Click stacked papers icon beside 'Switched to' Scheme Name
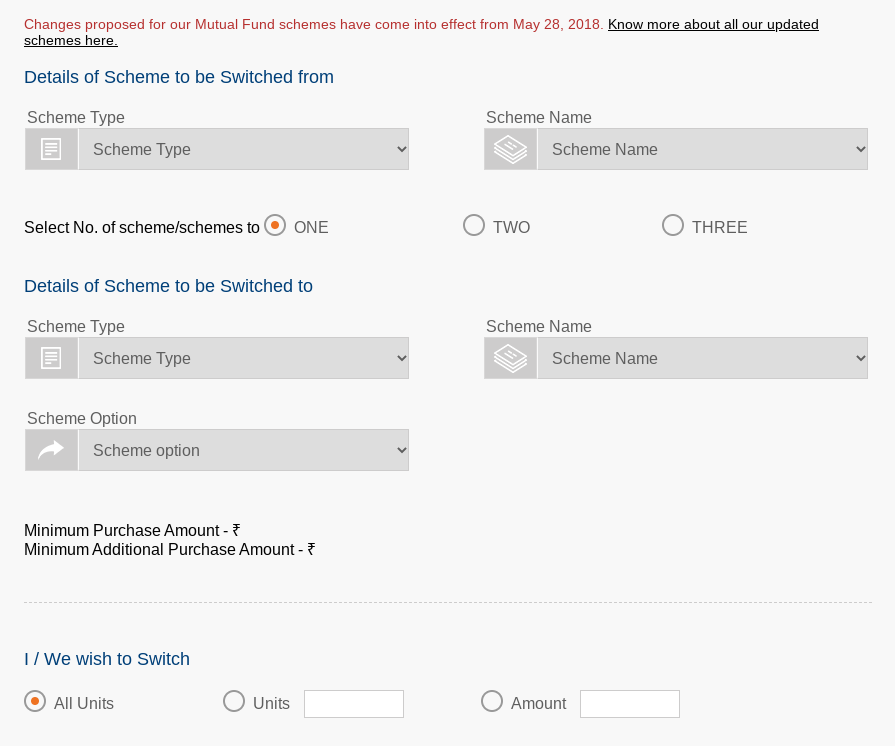 coord(510,358)
